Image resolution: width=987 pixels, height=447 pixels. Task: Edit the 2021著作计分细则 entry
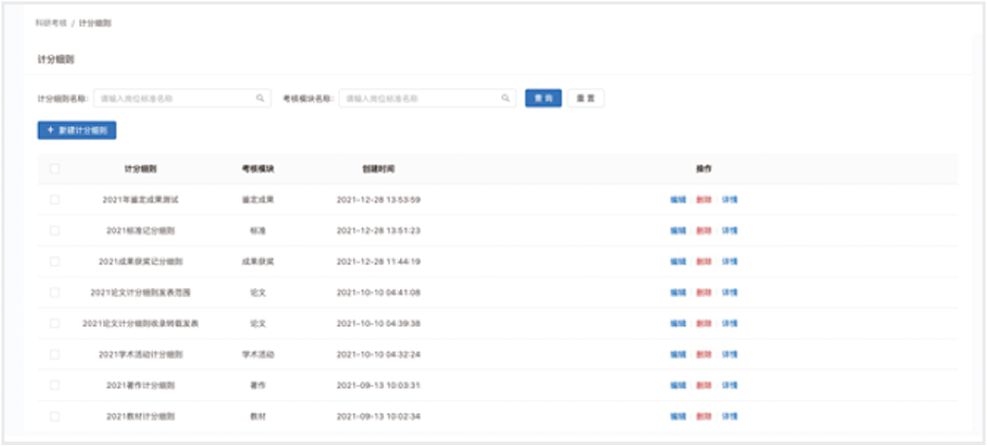(x=678, y=385)
